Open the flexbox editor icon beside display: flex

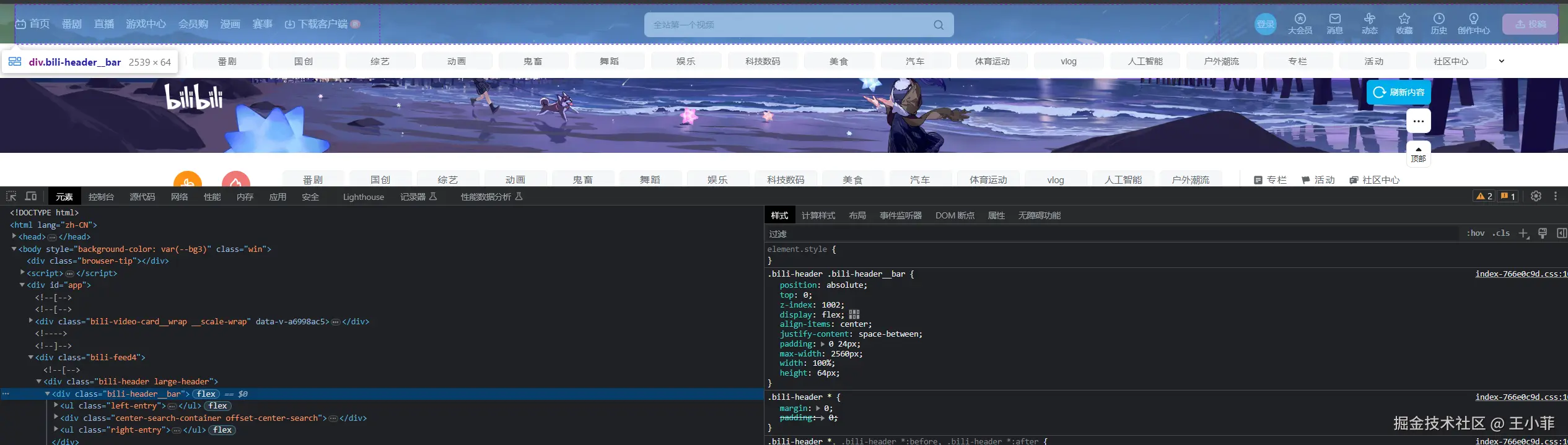[854, 314]
